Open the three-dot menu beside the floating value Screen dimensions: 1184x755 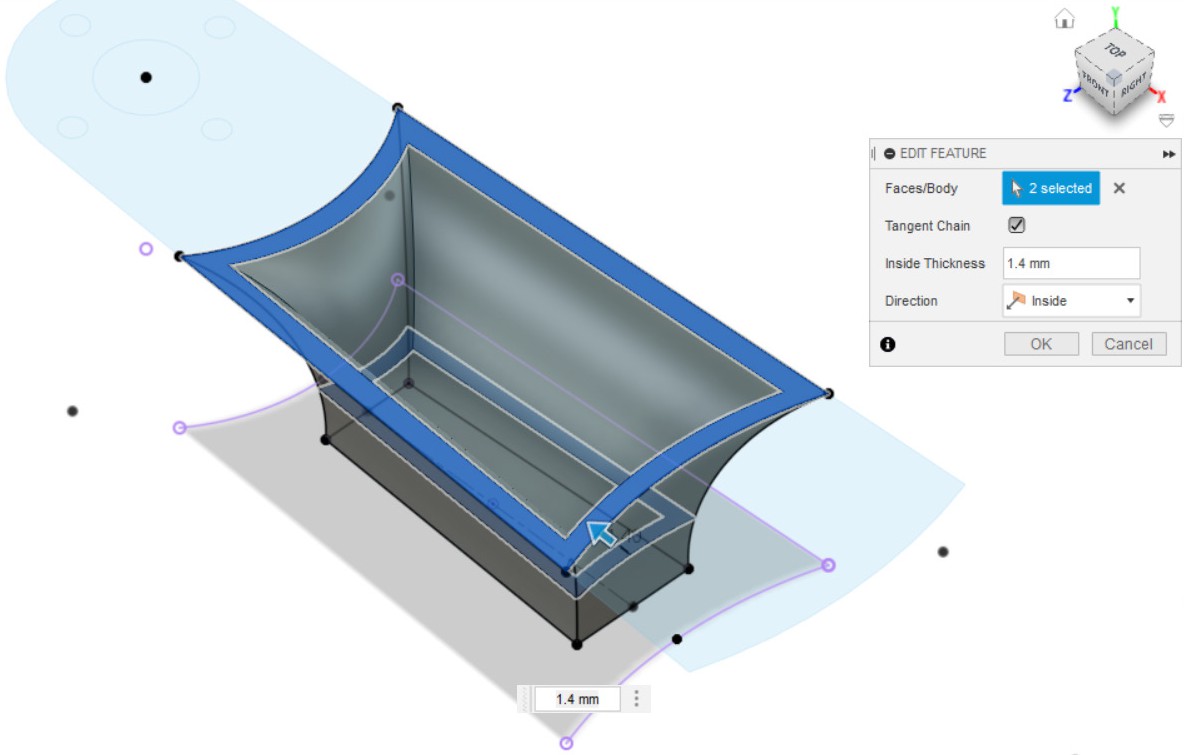tap(636, 699)
